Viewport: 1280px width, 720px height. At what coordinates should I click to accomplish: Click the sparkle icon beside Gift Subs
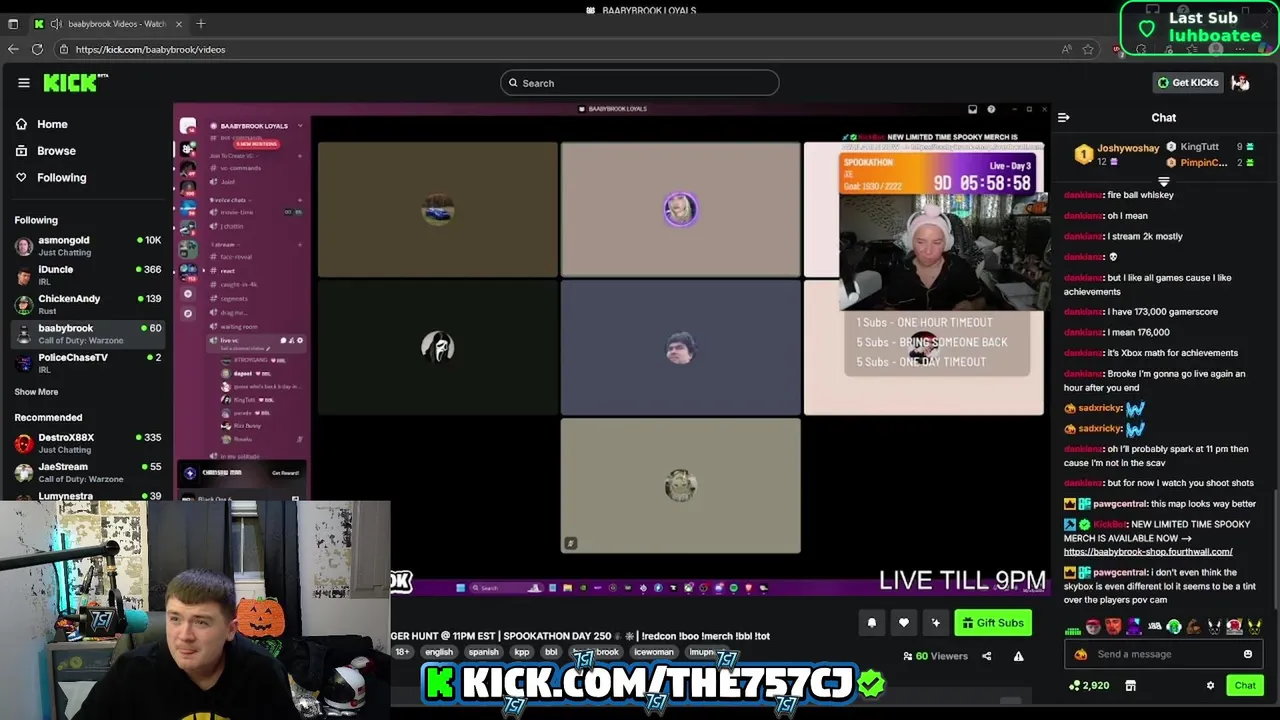coord(935,623)
